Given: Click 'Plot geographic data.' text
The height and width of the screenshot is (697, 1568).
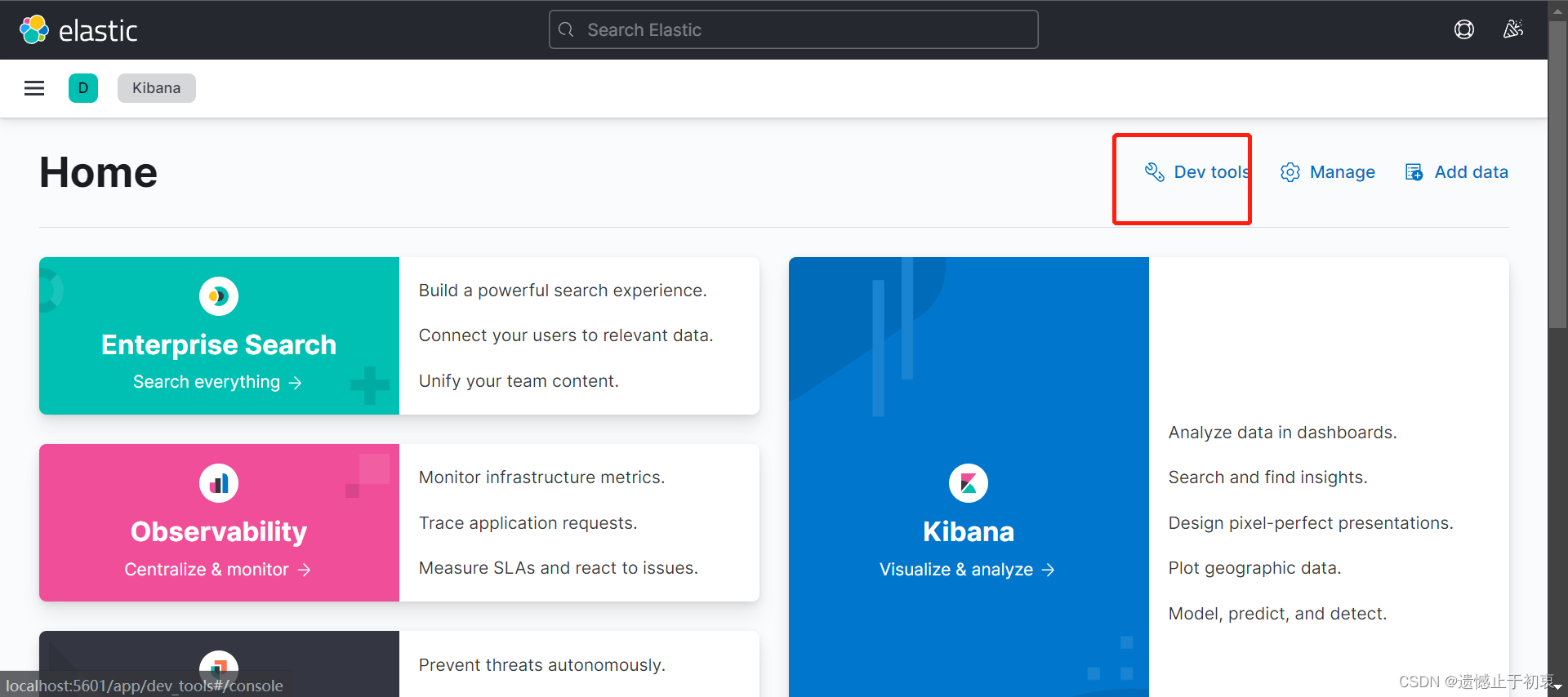Looking at the screenshot, I should 1254,568.
